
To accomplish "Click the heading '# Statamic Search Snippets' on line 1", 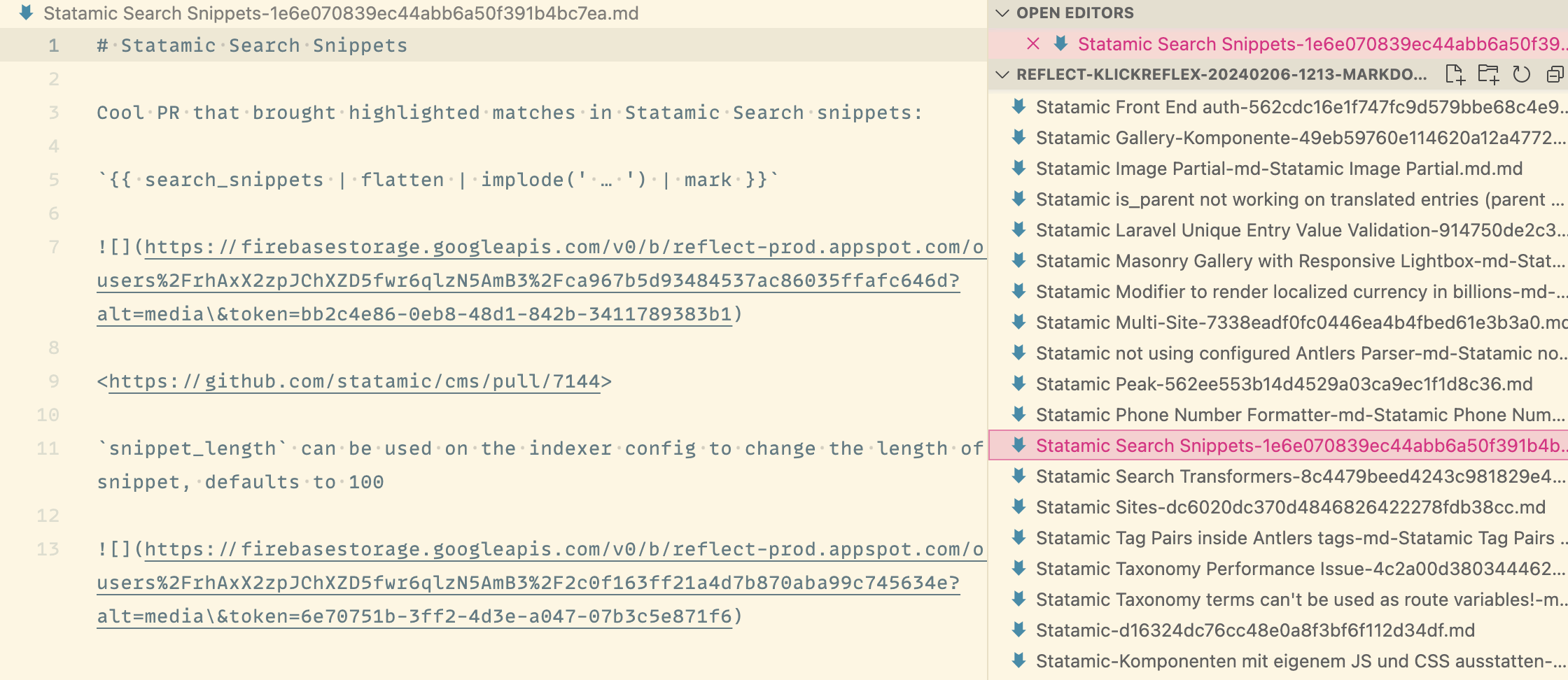I will tap(252, 45).
